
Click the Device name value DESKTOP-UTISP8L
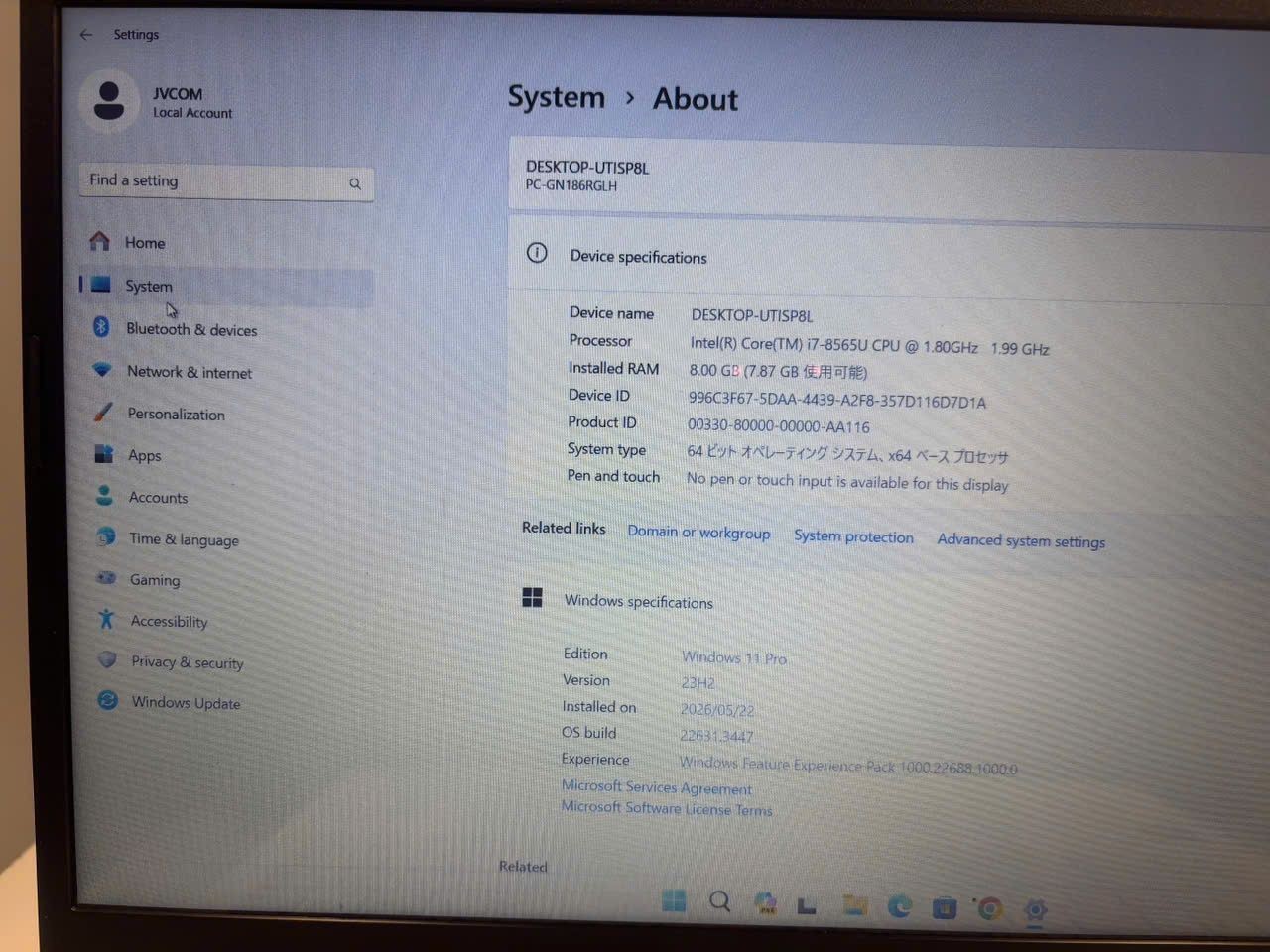751,316
